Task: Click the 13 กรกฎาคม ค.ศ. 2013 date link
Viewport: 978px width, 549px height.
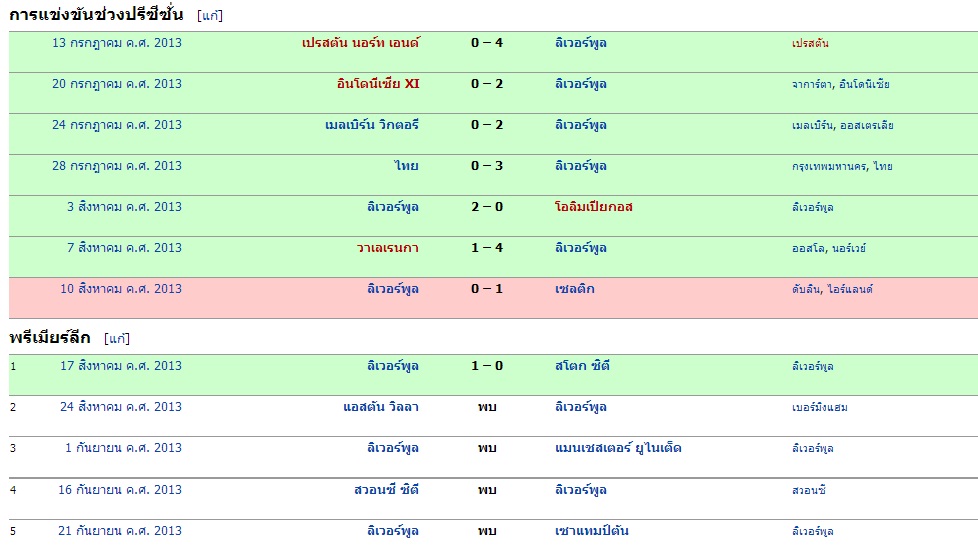Action: (x=117, y=43)
